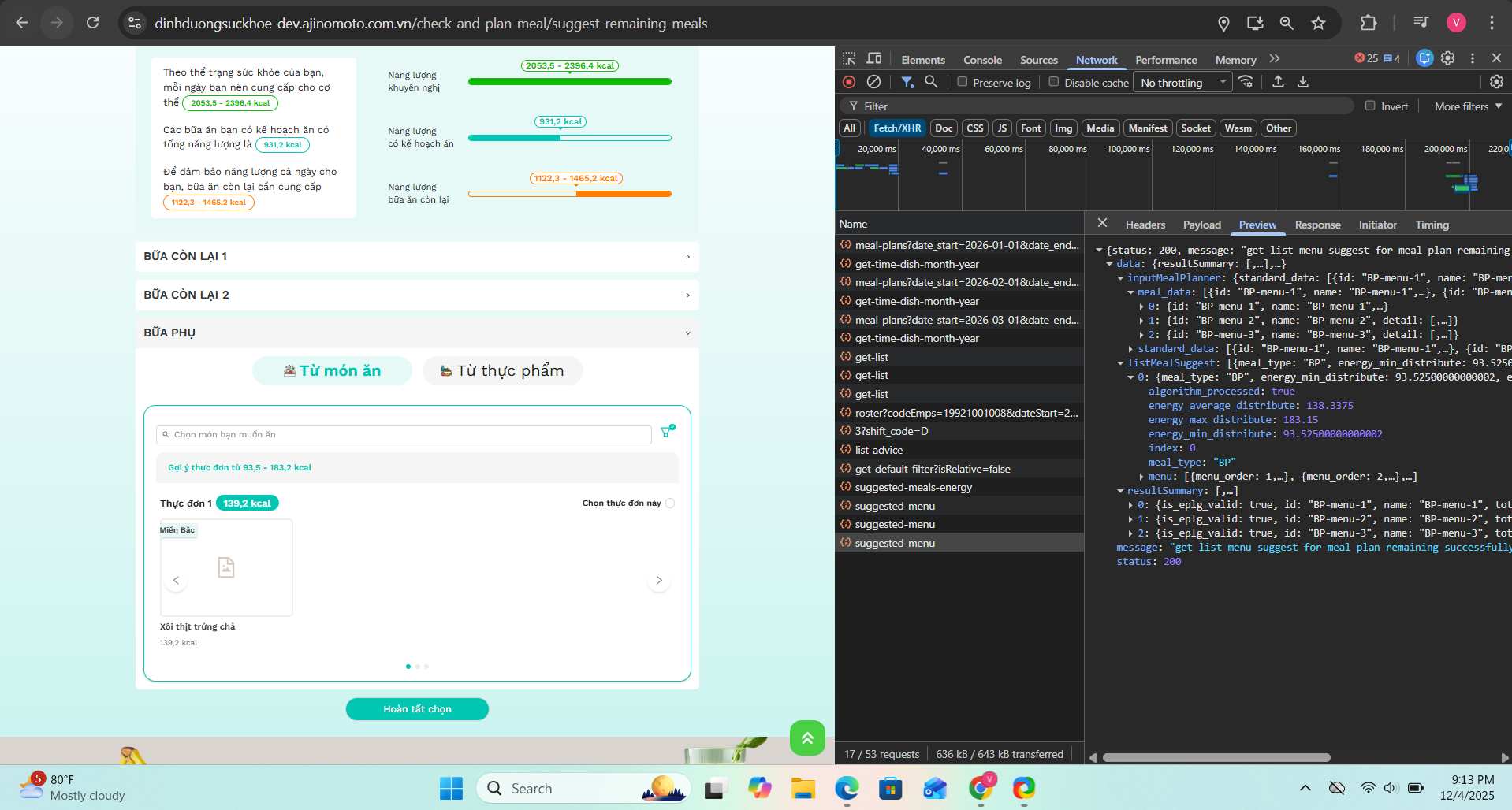Toggle the device toolbar icon
The height and width of the screenshot is (810, 1512).
874,59
